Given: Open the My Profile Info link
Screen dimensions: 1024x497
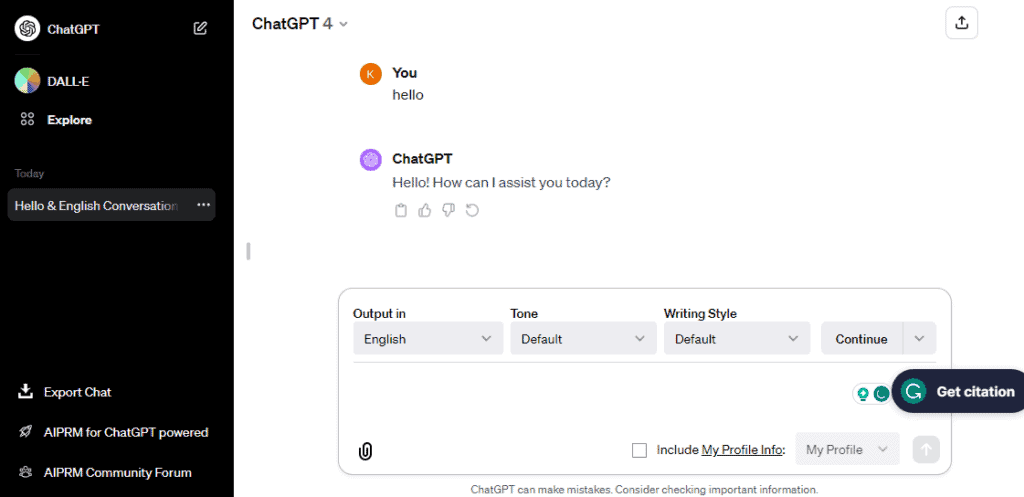Looking at the screenshot, I should click(742, 450).
